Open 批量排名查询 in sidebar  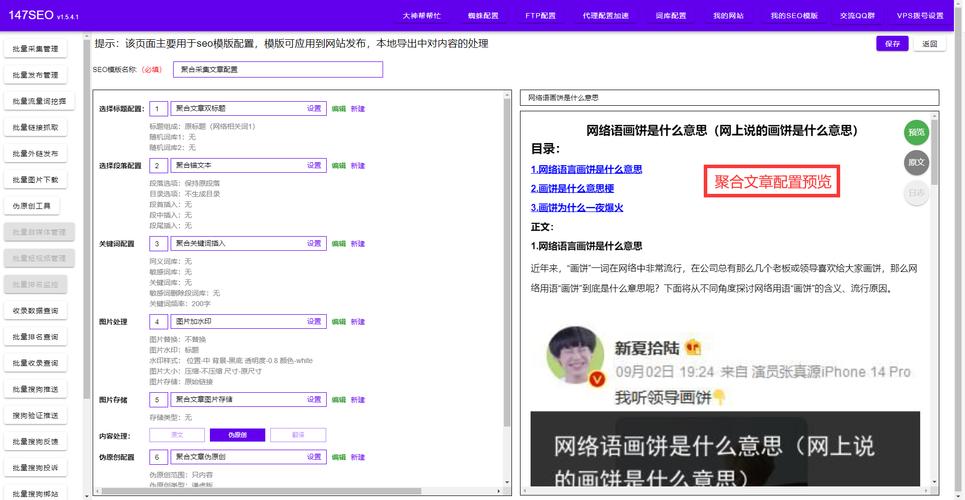pyautogui.click(x=36, y=337)
